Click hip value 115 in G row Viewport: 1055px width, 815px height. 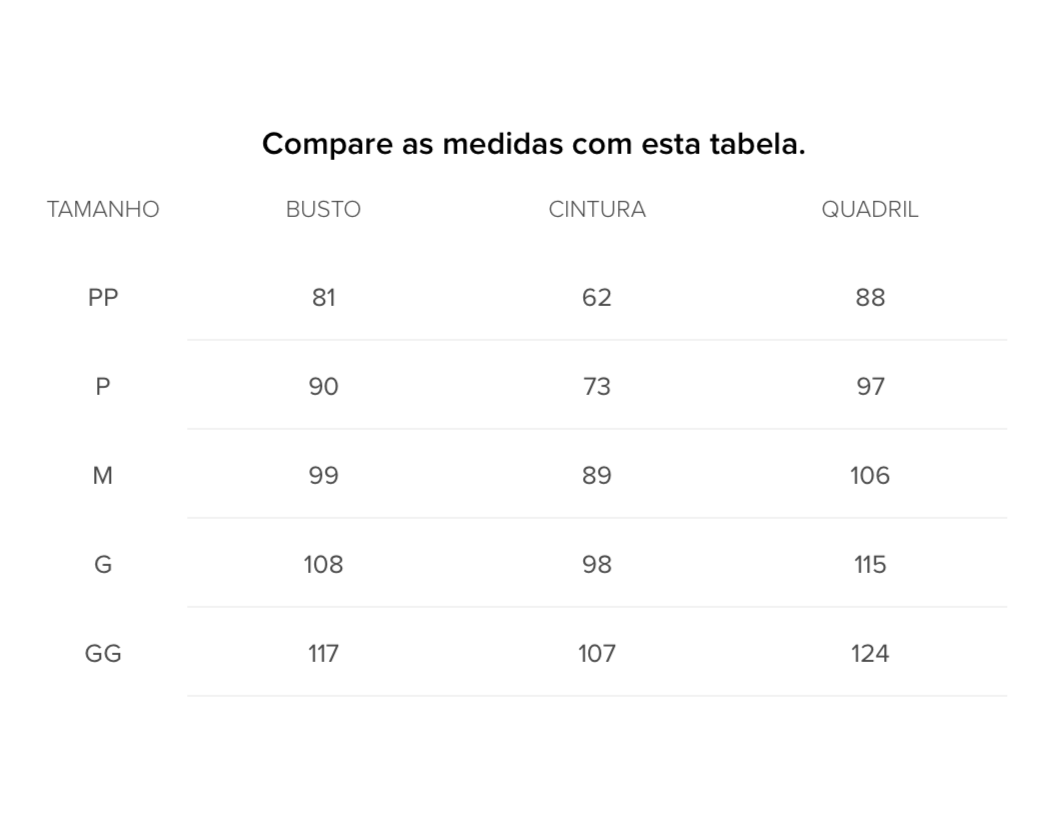(x=870, y=565)
